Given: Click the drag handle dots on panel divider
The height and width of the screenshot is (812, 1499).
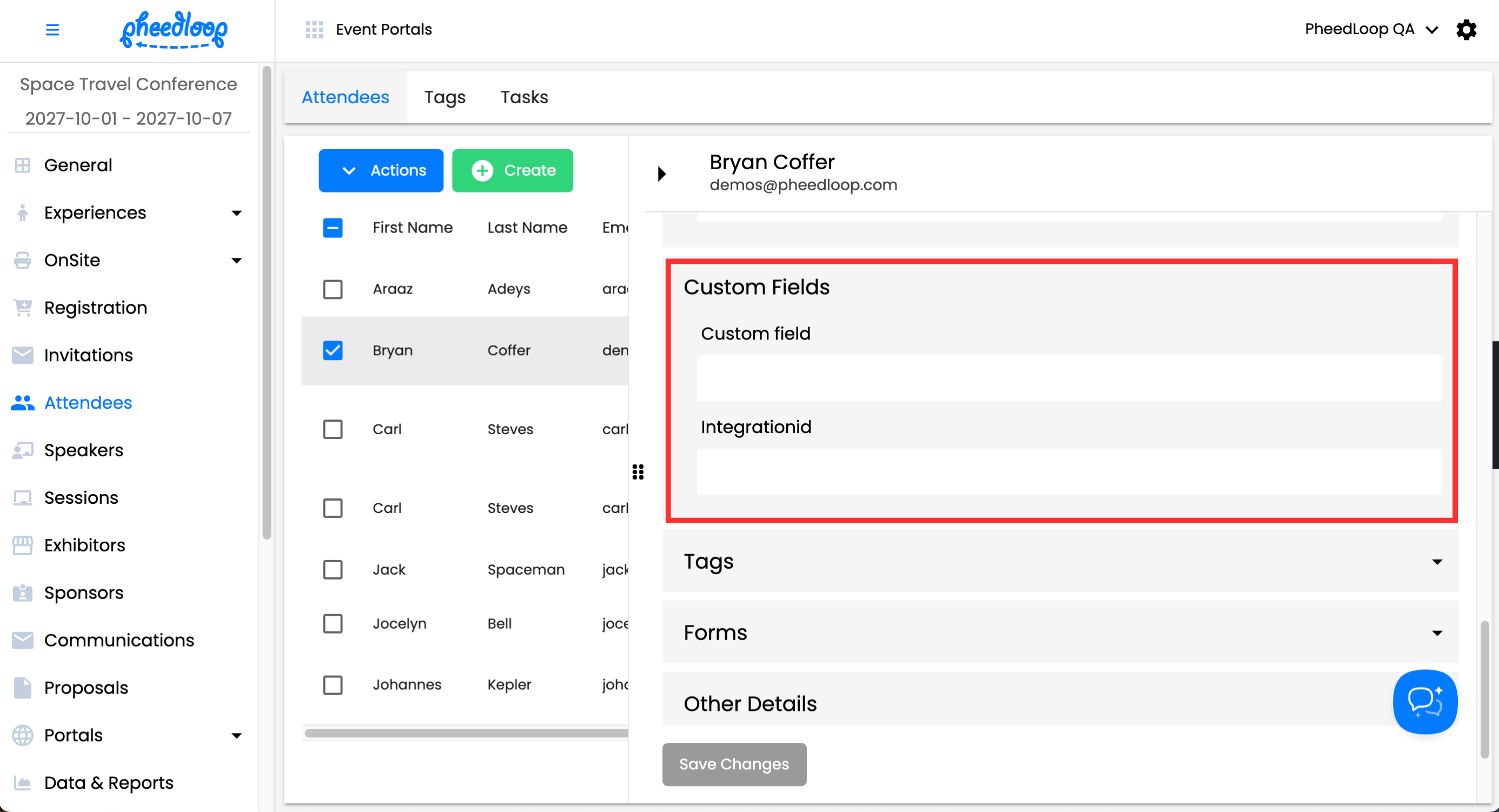Looking at the screenshot, I should 638,472.
